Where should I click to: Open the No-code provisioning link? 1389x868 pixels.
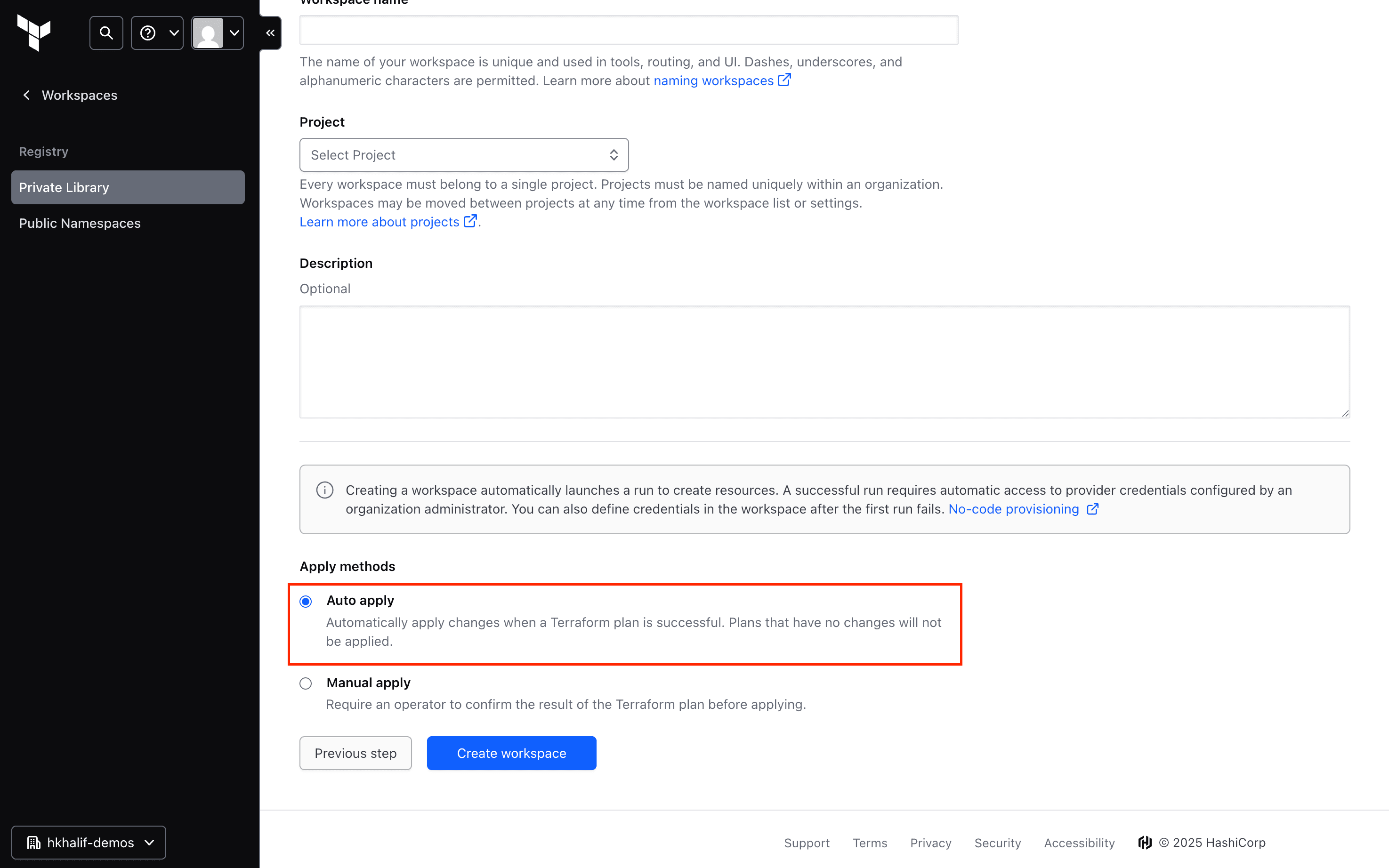click(x=1013, y=509)
